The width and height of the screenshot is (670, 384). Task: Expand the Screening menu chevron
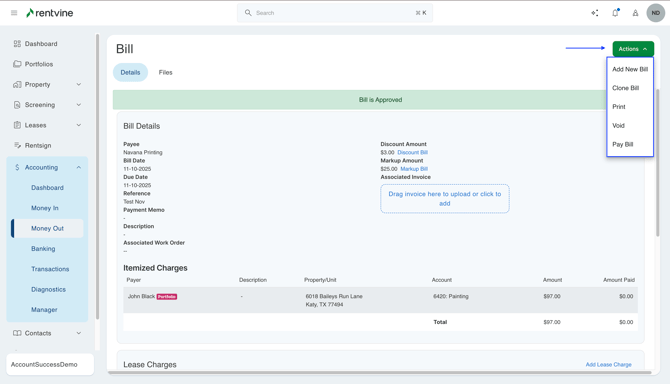pos(79,105)
